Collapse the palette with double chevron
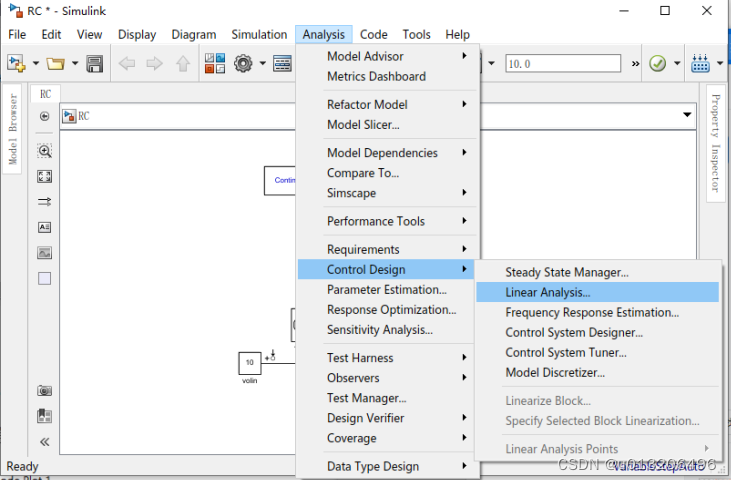Screen dimensions: 731x480 [44, 442]
